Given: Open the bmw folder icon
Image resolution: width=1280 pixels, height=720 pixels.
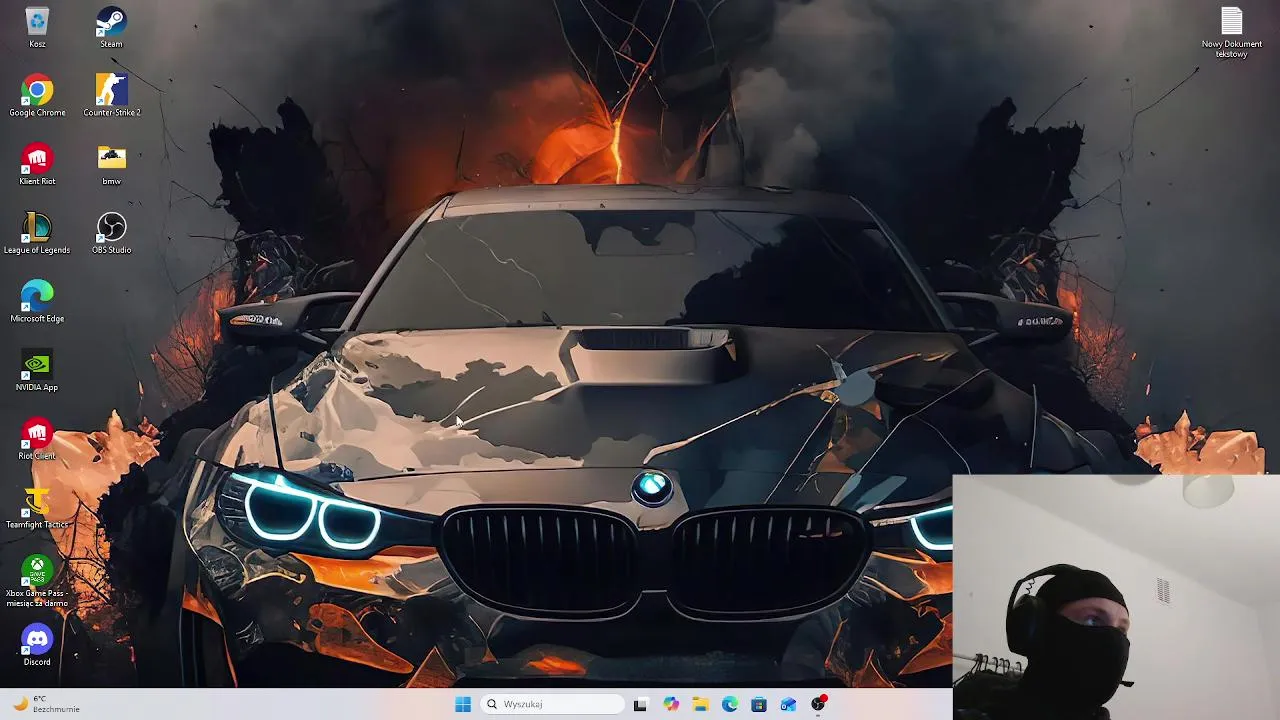Looking at the screenshot, I should pyautogui.click(x=111, y=165).
